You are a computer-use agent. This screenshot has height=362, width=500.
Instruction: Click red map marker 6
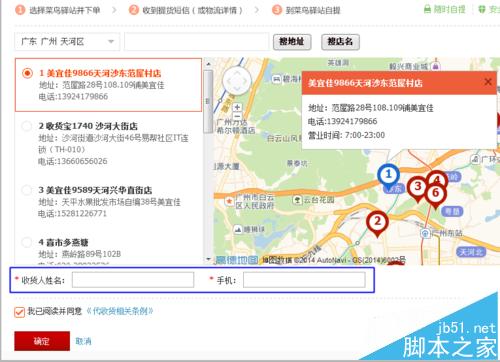[435, 195]
